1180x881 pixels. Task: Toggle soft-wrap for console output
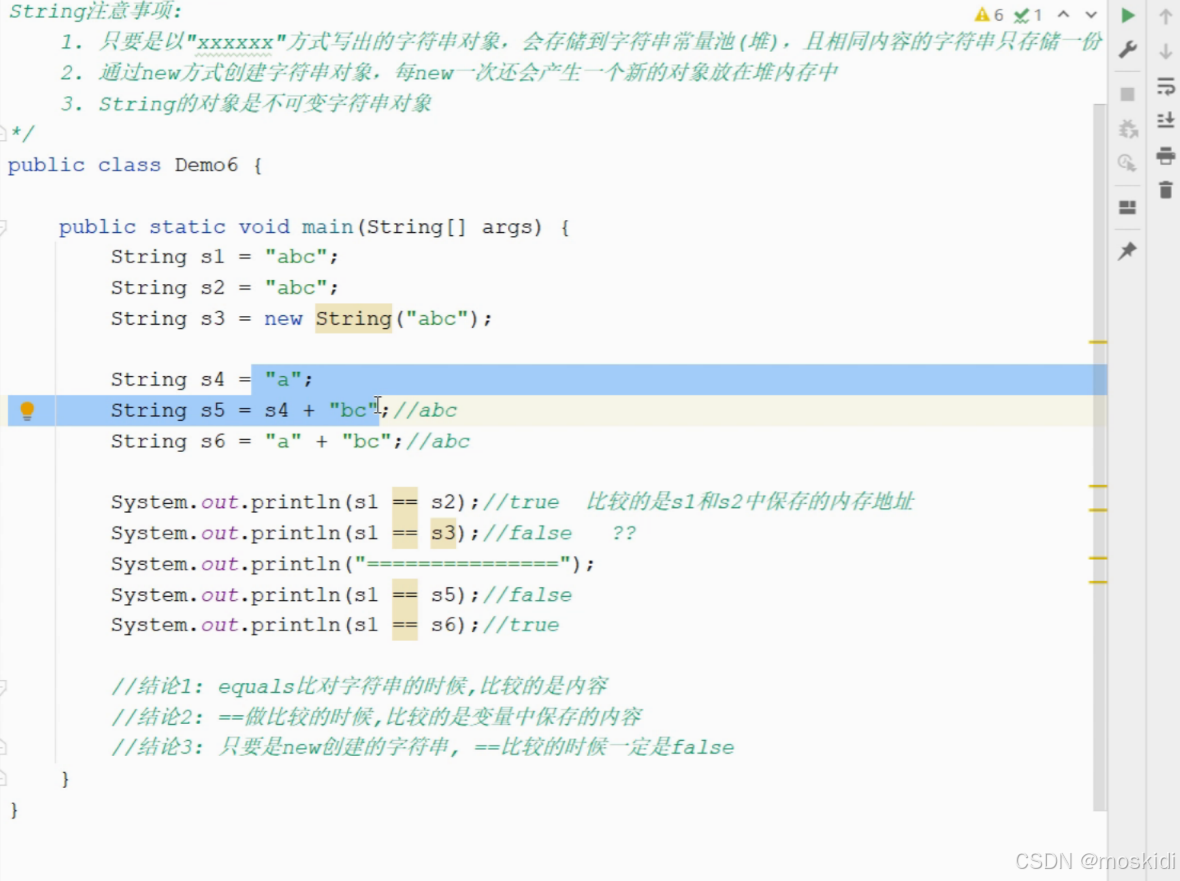(x=1166, y=87)
